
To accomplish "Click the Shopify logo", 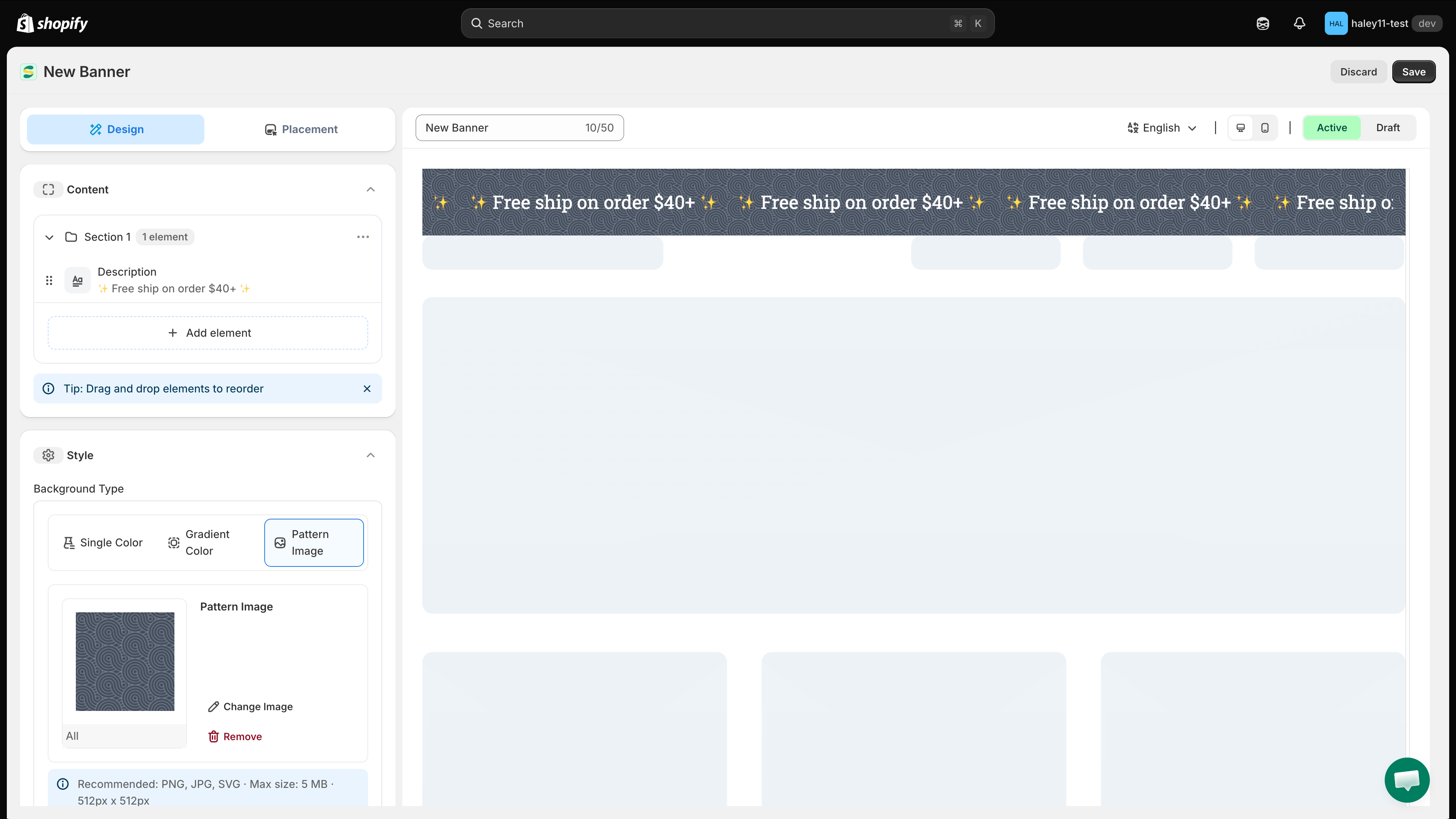I will coord(52,23).
